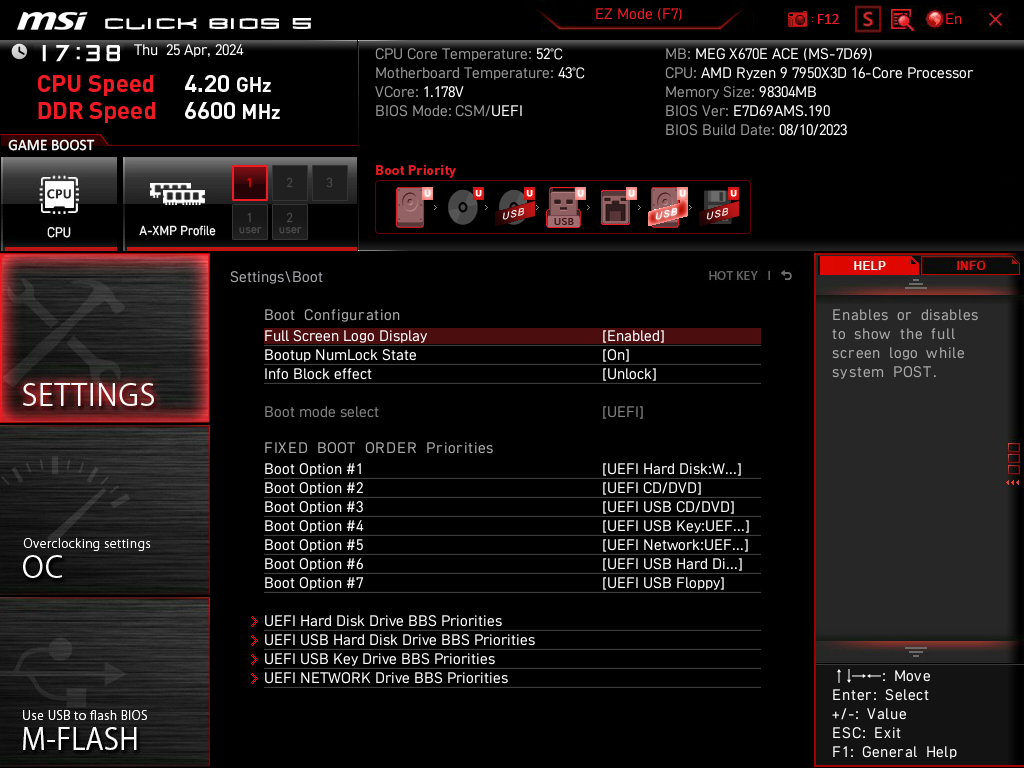Enable A-XMP profile 2

289,183
